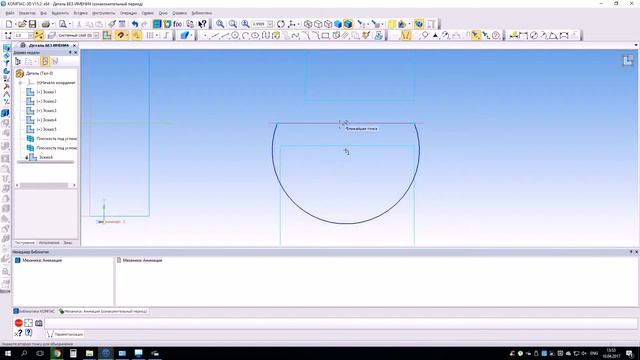Open the Windows notification center

630,353
